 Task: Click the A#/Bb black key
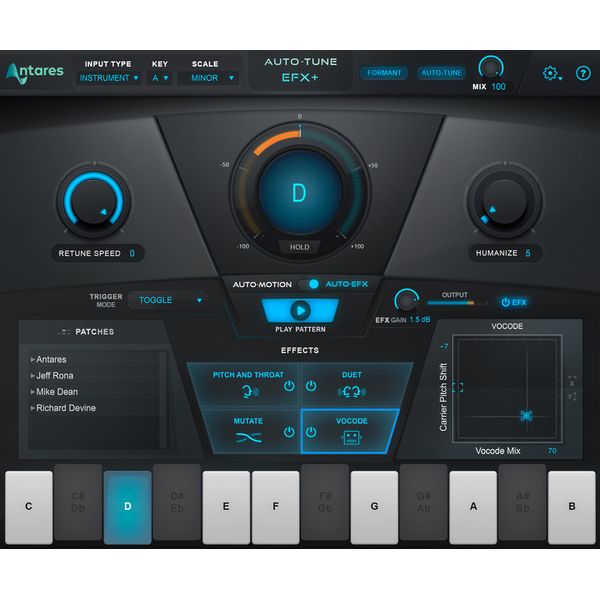(522, 502)
